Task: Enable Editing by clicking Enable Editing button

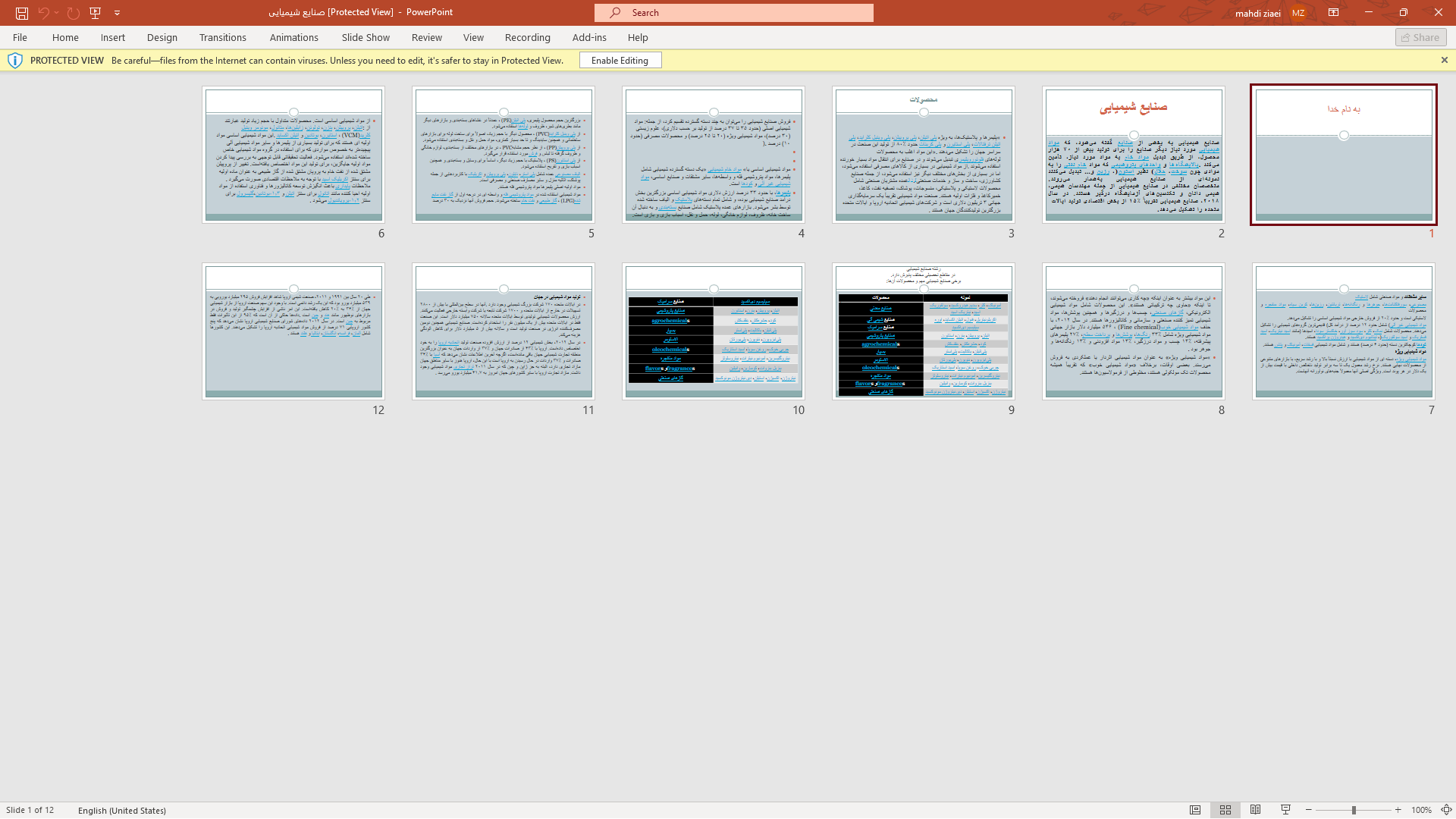Action: point(620,60)
